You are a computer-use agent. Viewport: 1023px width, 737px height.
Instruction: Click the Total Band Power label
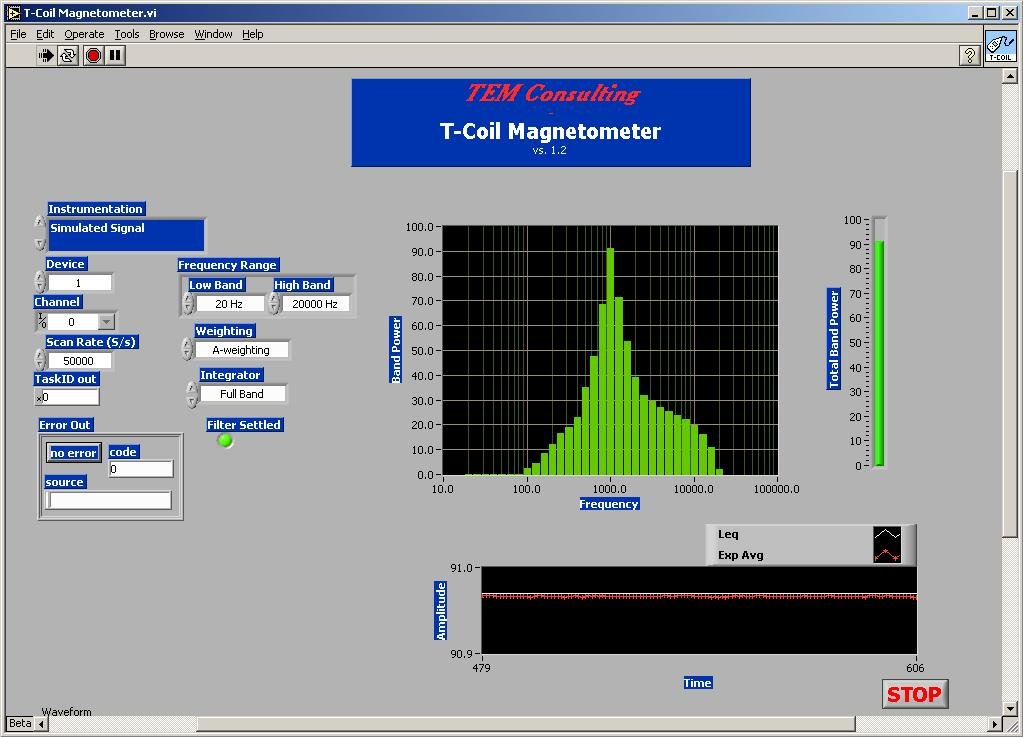point(833,339)
